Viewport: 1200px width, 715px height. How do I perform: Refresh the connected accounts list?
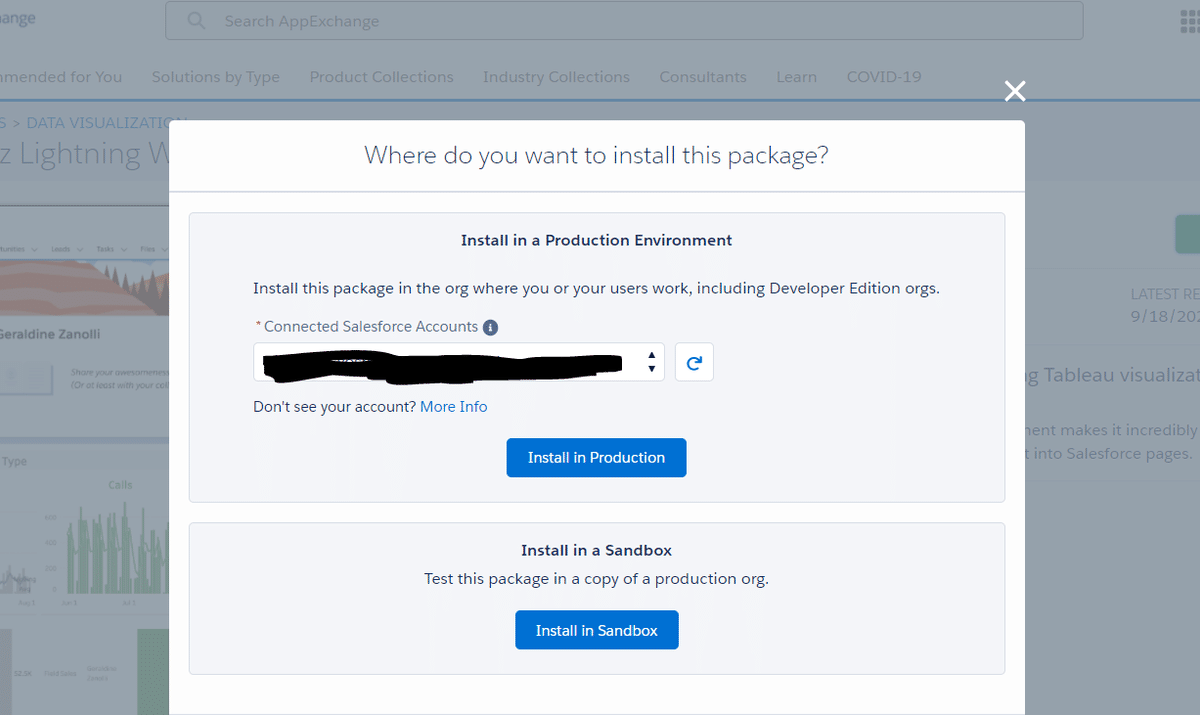coord(694,362)
